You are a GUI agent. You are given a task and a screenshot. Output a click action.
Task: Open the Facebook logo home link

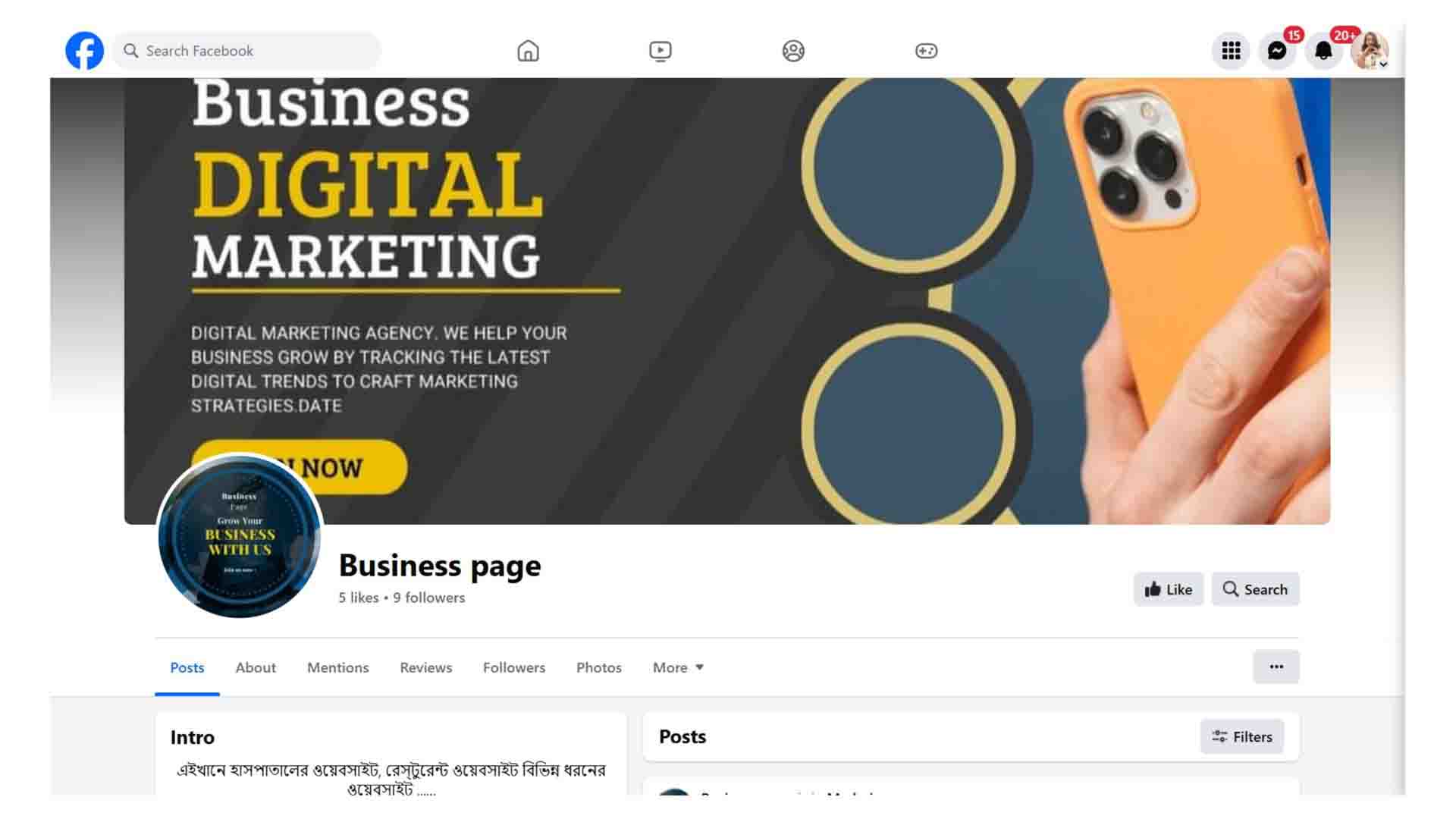coord(84,51)
